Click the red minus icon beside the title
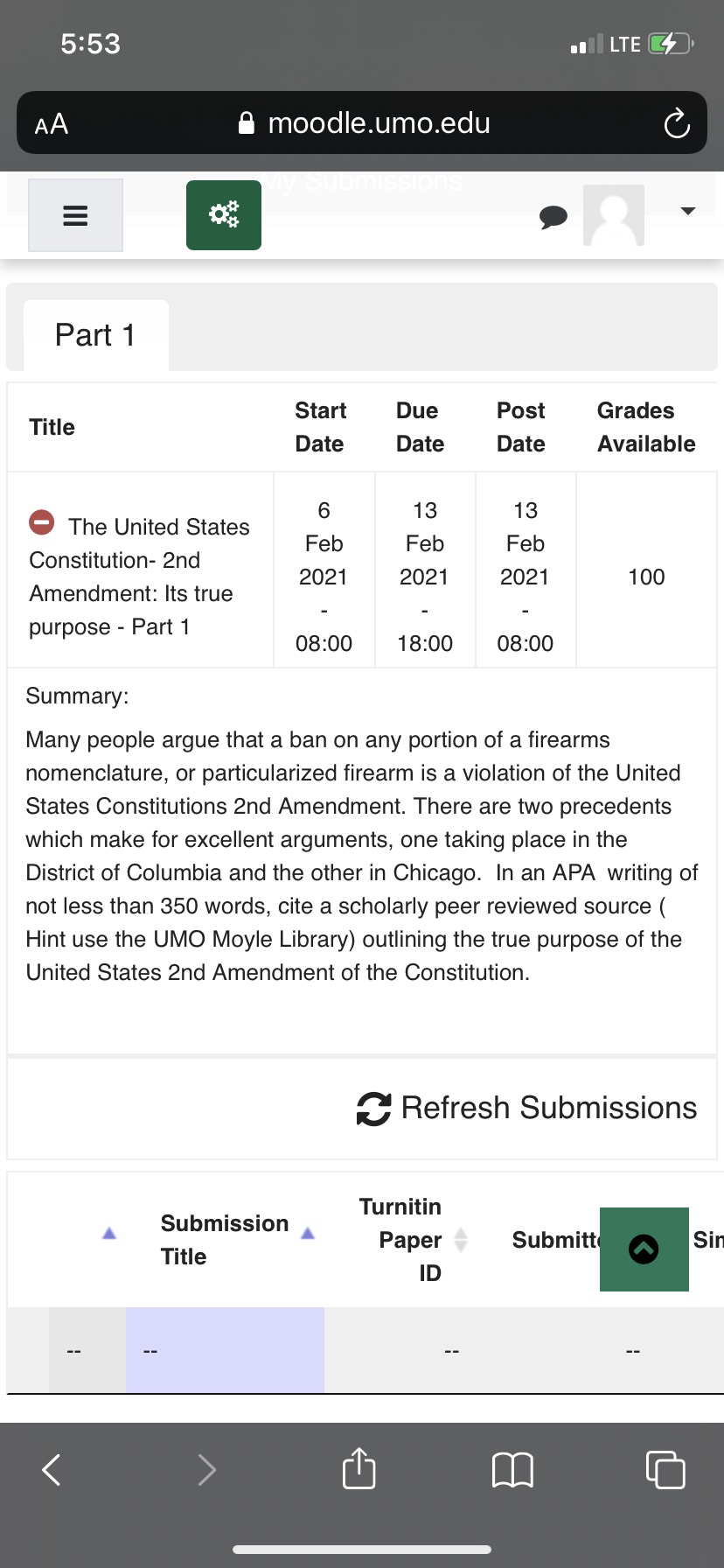Image resolution: width=724 pixels, height=1568 pixels. [x=42, y=522]
